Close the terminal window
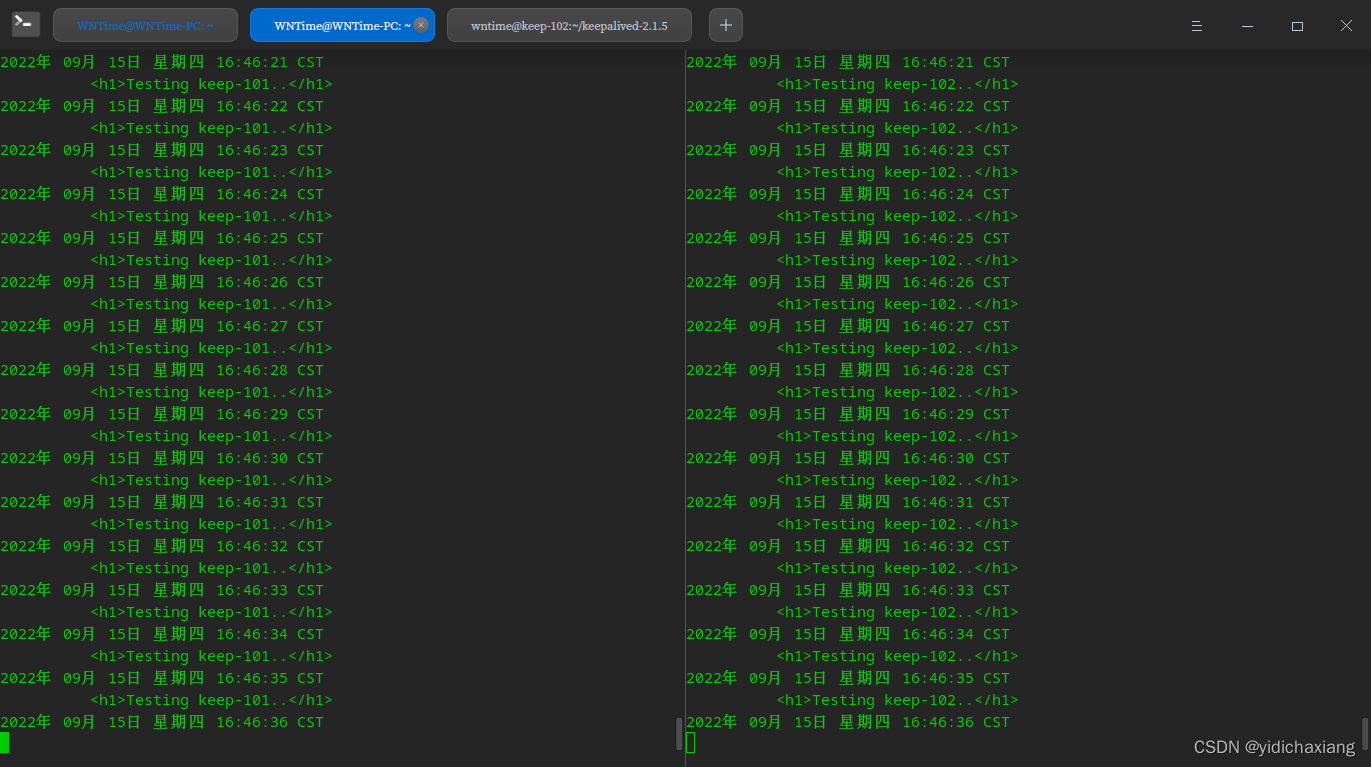This screenshot has width=1371, height=767. [1347, 26]
